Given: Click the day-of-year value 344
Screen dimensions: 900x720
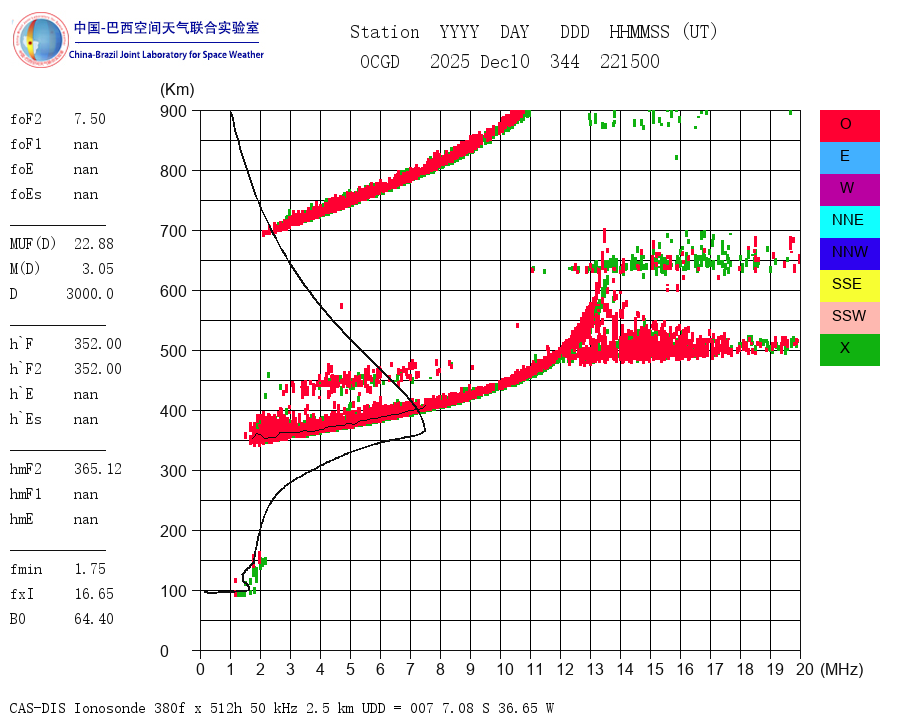Looking at the screenshot, I should coord(564,61).
